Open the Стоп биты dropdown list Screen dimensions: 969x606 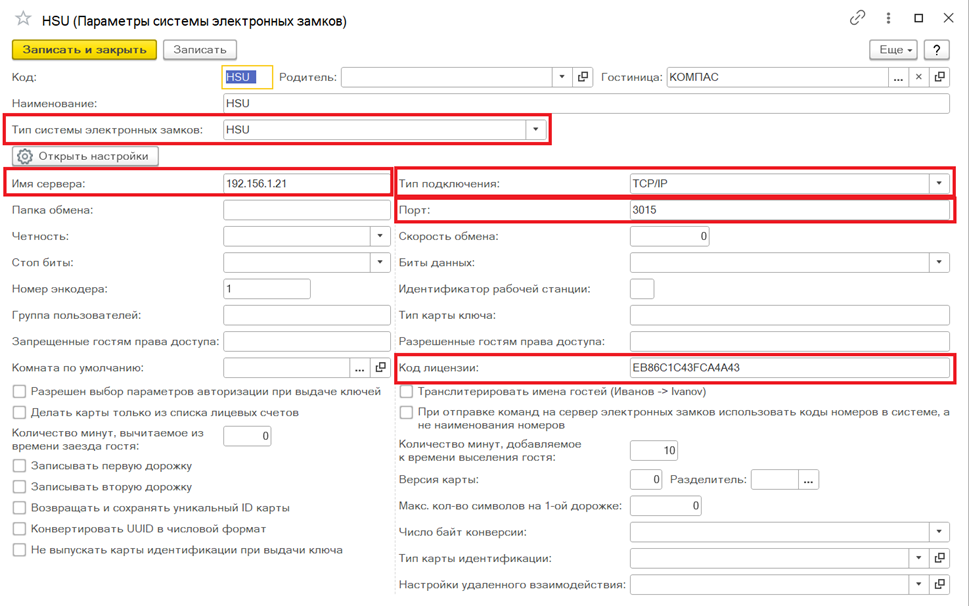380,263
